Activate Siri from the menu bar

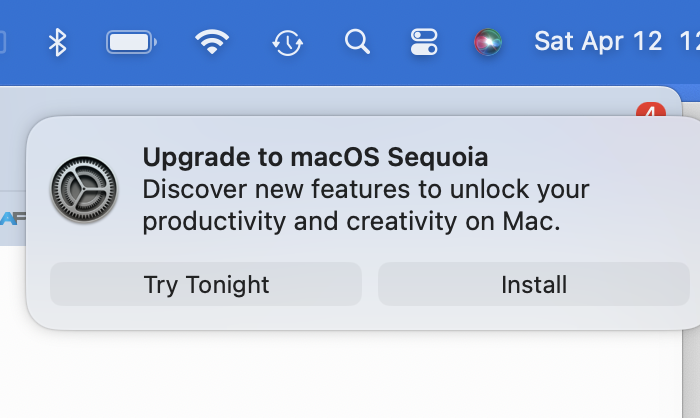(488, 42)
